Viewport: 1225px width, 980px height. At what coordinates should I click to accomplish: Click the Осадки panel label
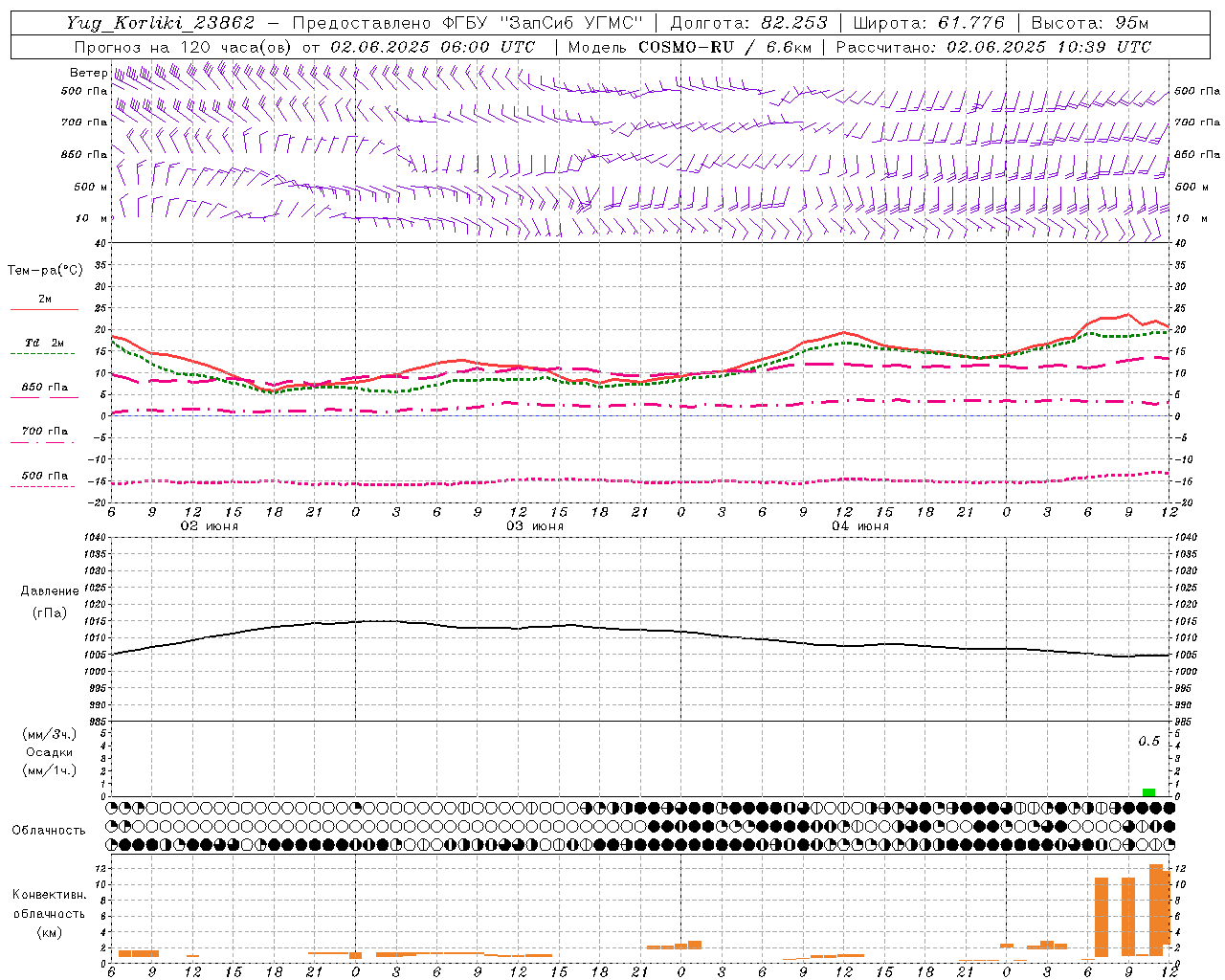50,752
